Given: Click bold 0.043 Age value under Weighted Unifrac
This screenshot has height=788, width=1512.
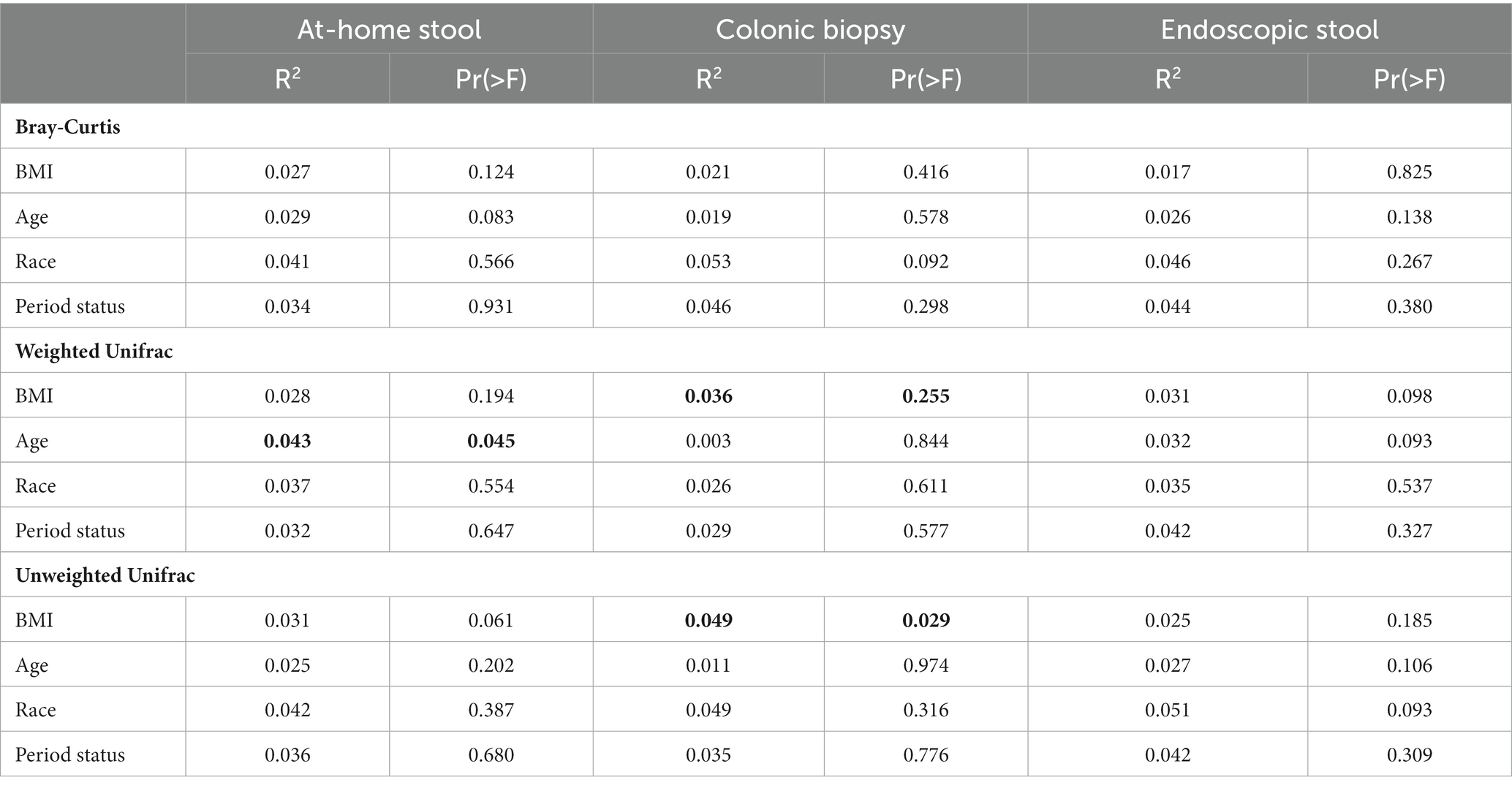Looking at the screenshot, I should (287, 441).
